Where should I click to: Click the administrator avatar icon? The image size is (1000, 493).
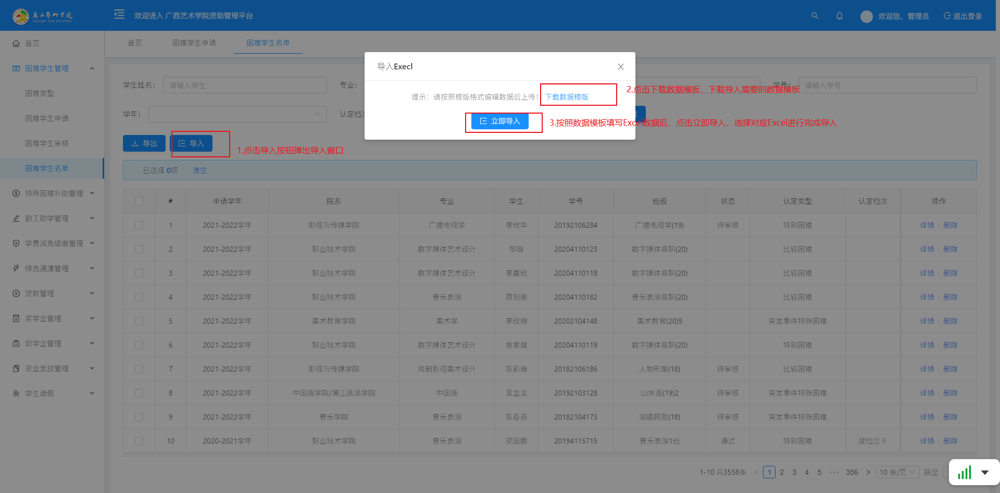point(866,16)
